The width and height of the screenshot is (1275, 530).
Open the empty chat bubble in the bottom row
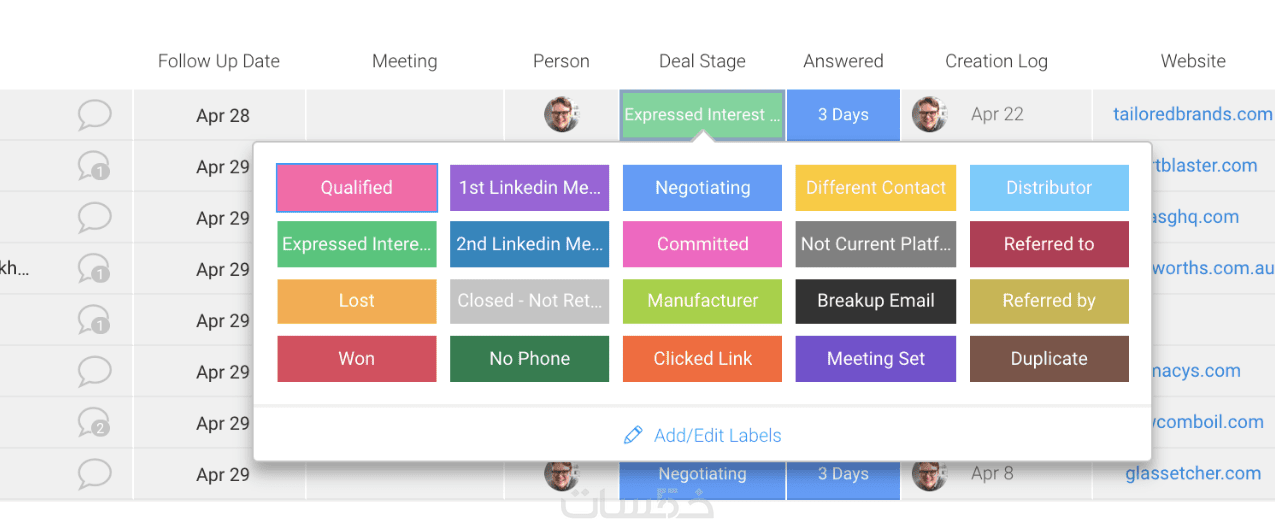tap(94, 473)
